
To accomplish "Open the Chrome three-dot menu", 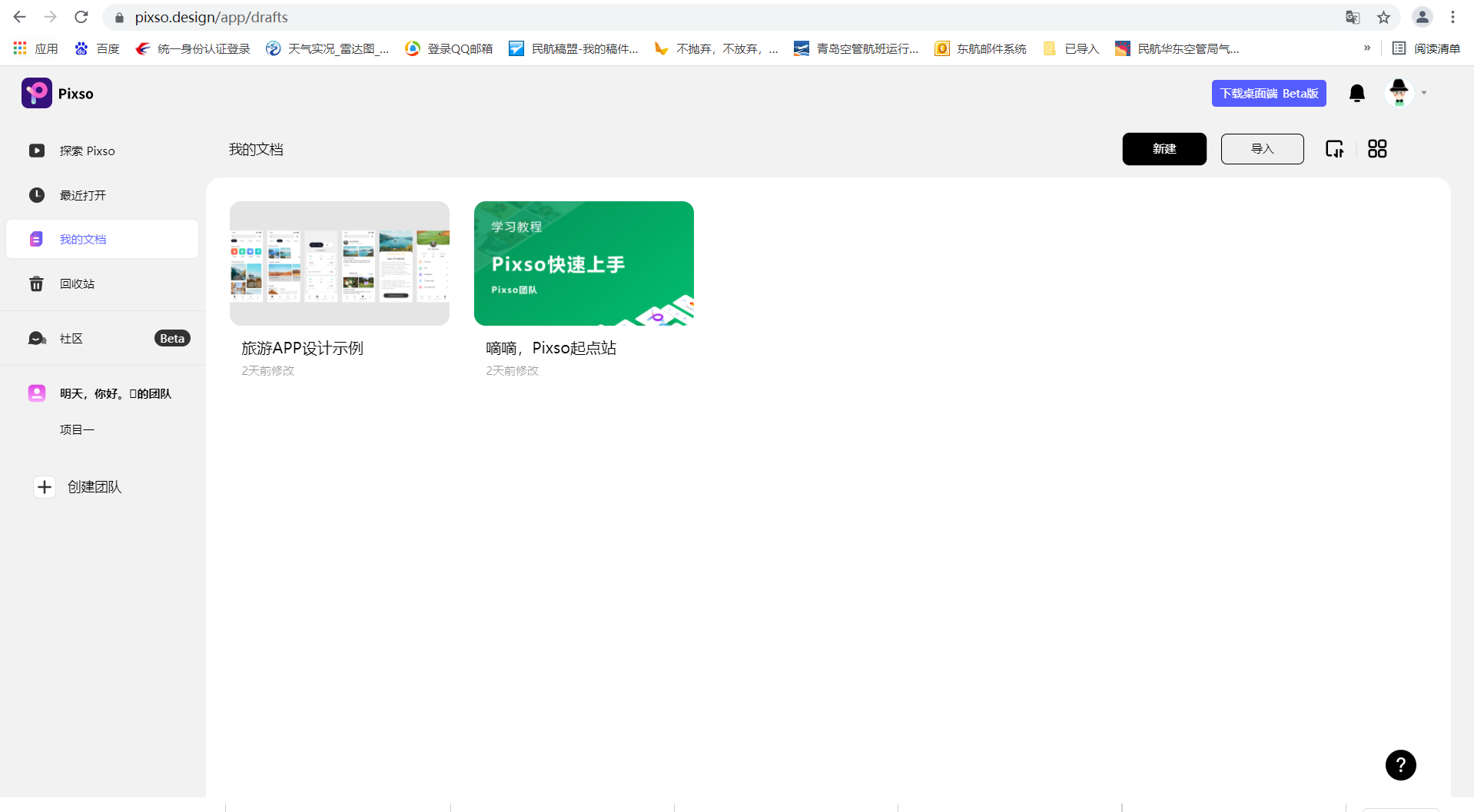I will (x=1452, y=17).
